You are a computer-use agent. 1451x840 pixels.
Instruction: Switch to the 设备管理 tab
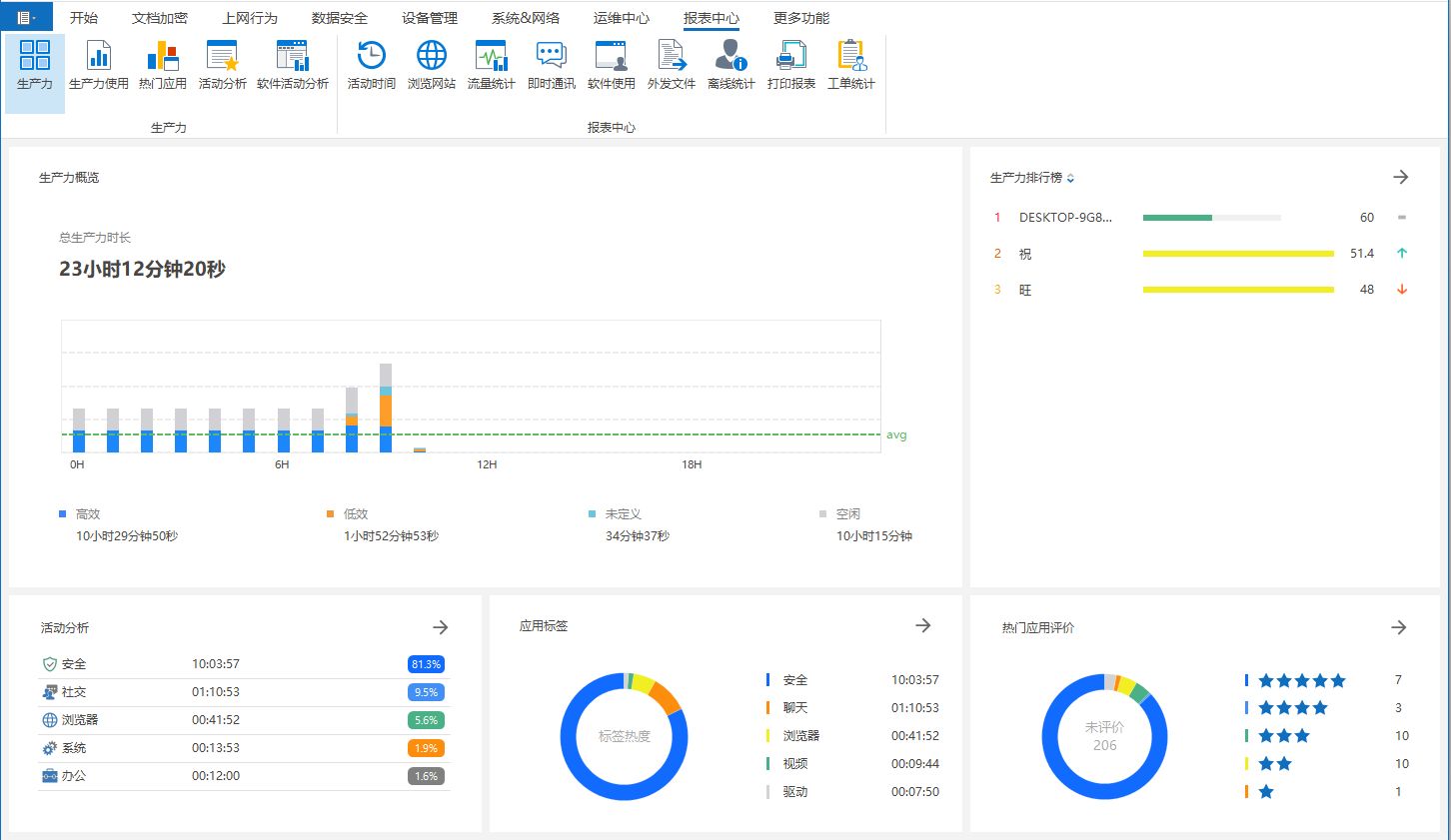click(x=430, y=18)
